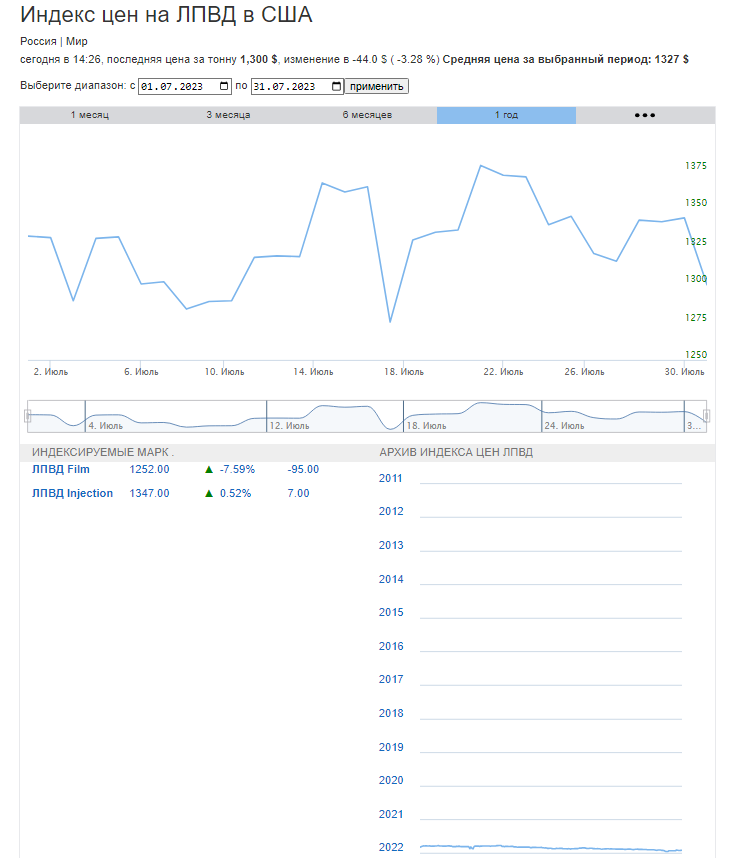Image resolution: width=736 pixels, height=858 pixels.
Task: Open the 2021 archive year
Action: [x=391, y=814]
